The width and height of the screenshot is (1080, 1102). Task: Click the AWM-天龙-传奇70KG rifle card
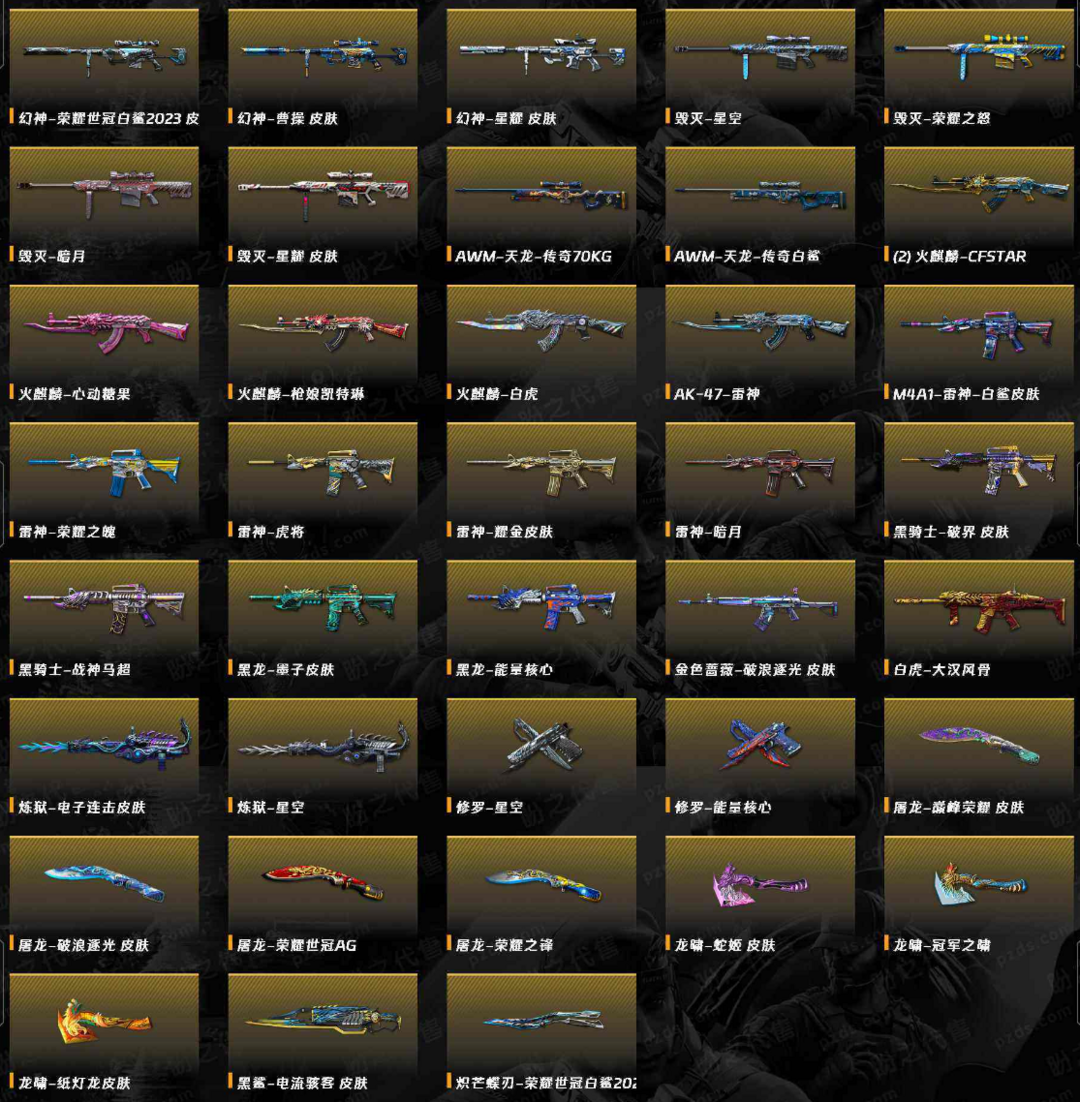(541, 206)
